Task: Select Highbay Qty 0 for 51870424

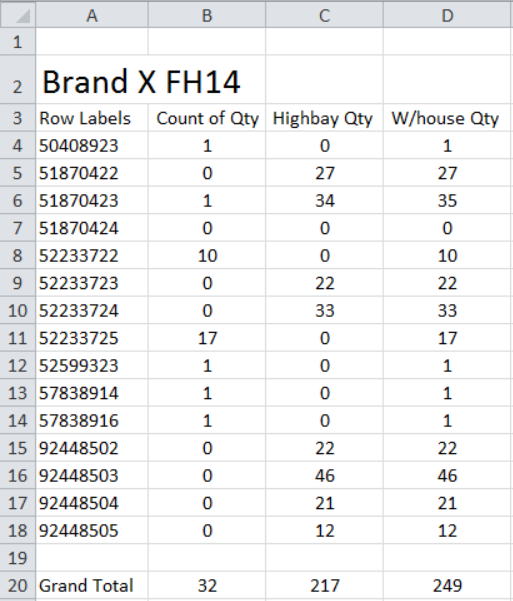Action: pos(324,228)
